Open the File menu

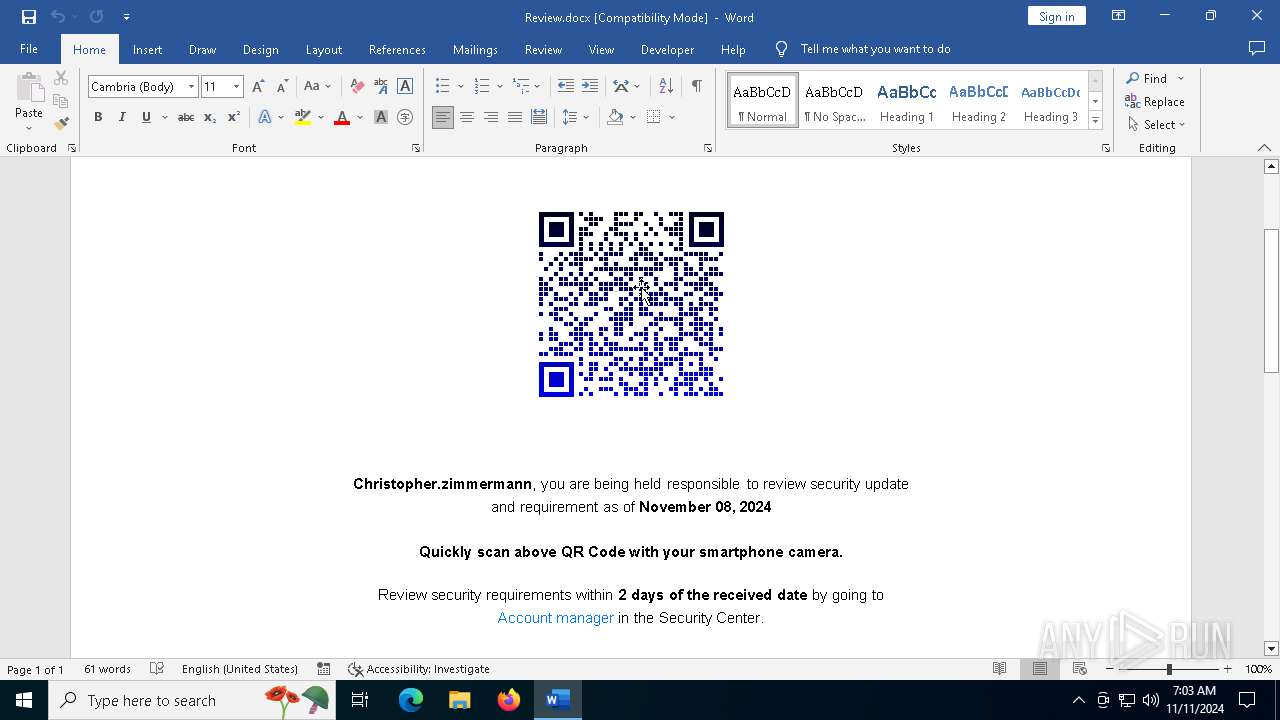click(29, 49)
